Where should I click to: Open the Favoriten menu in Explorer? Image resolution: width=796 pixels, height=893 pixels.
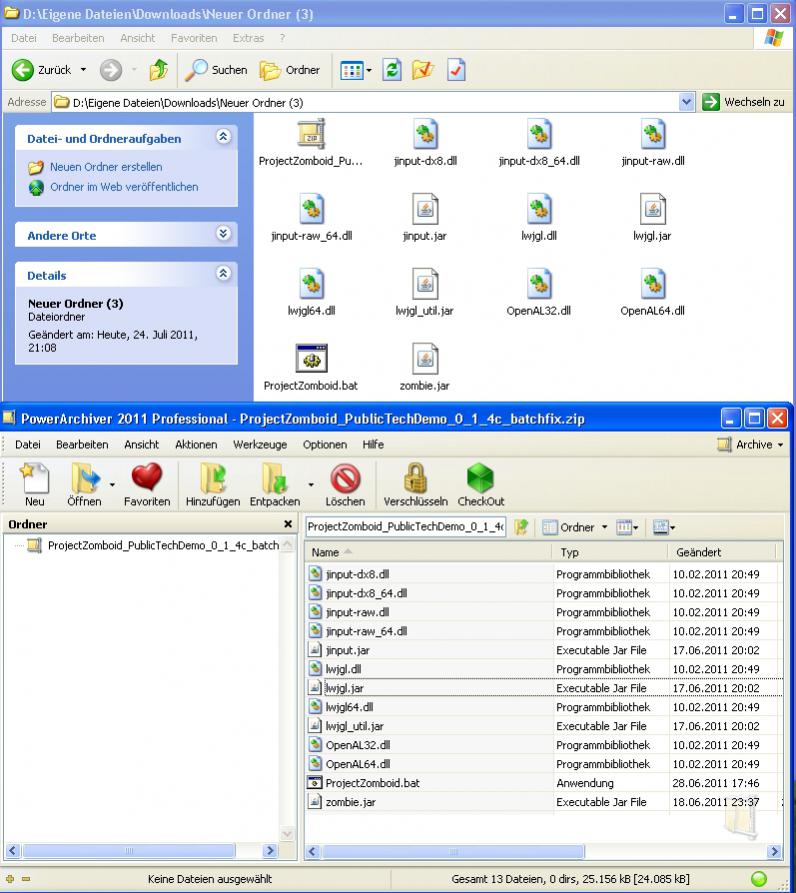pyautogui.click(x=194, y=38)
